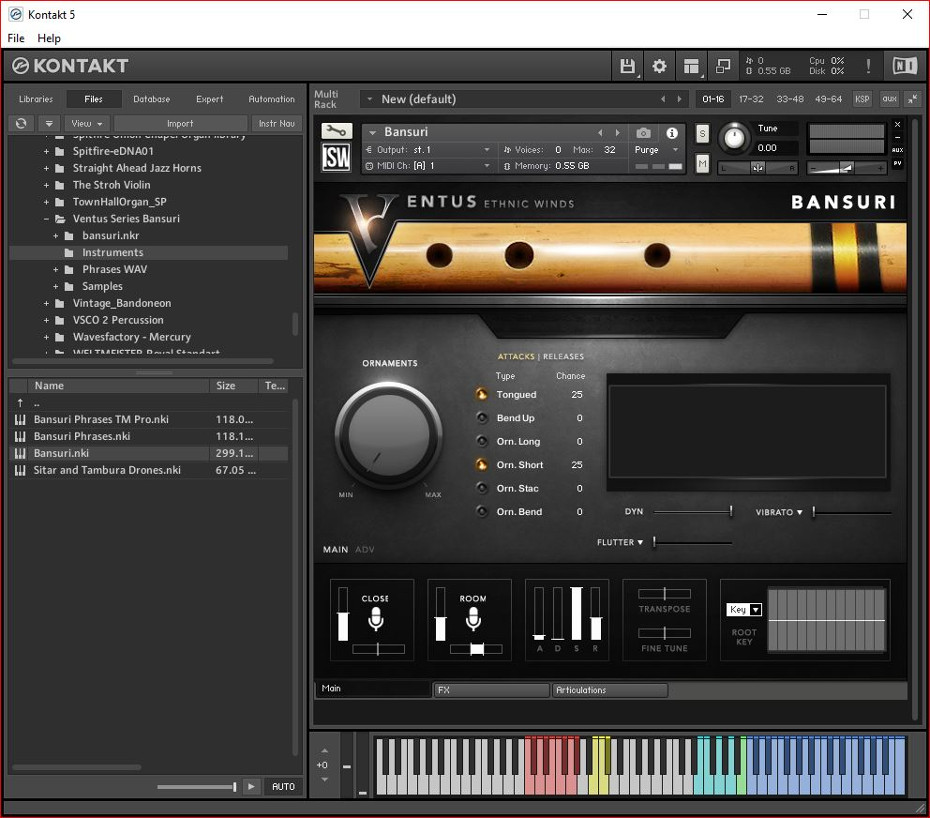Click the Instr Nav button
The width and height of the screenshot is (930, 818).
point(276,123)
